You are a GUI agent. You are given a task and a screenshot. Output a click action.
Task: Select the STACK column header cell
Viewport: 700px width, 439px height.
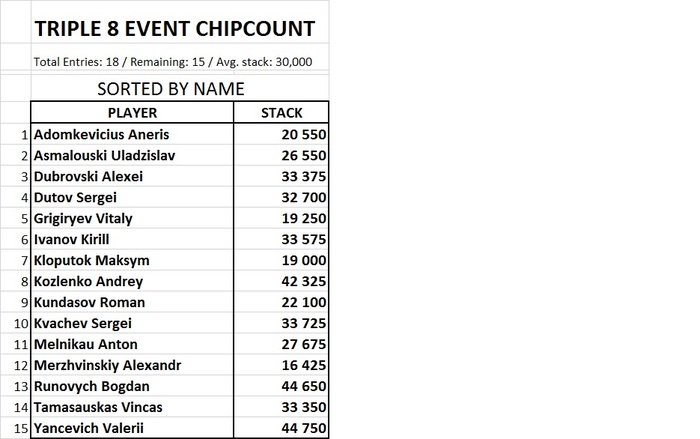[281, 113]
